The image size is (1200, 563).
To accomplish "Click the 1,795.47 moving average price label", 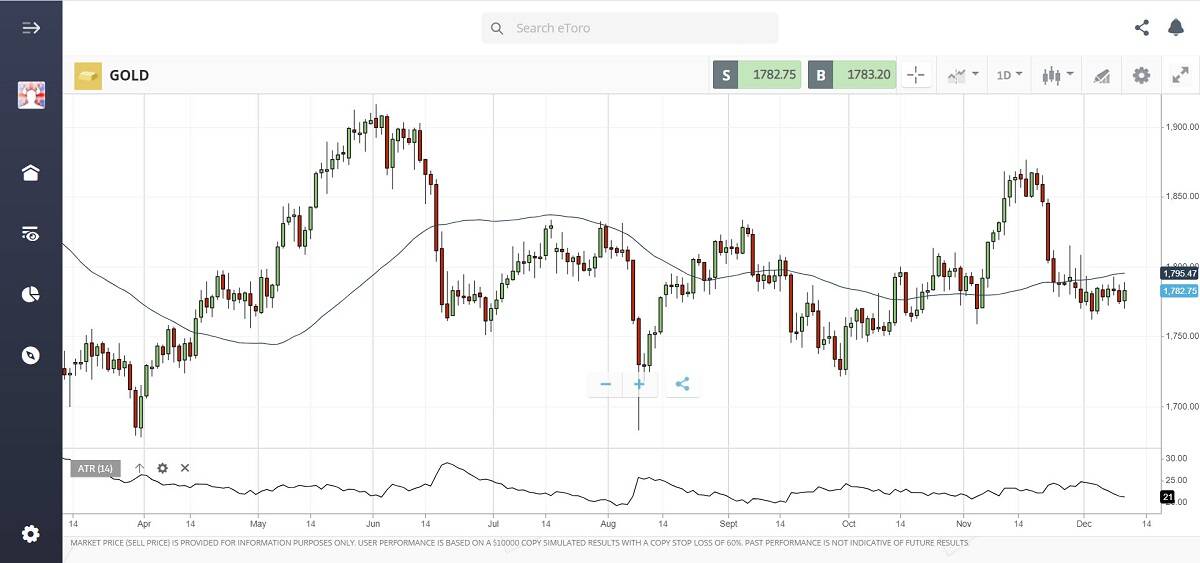I will pos(1179,273).
